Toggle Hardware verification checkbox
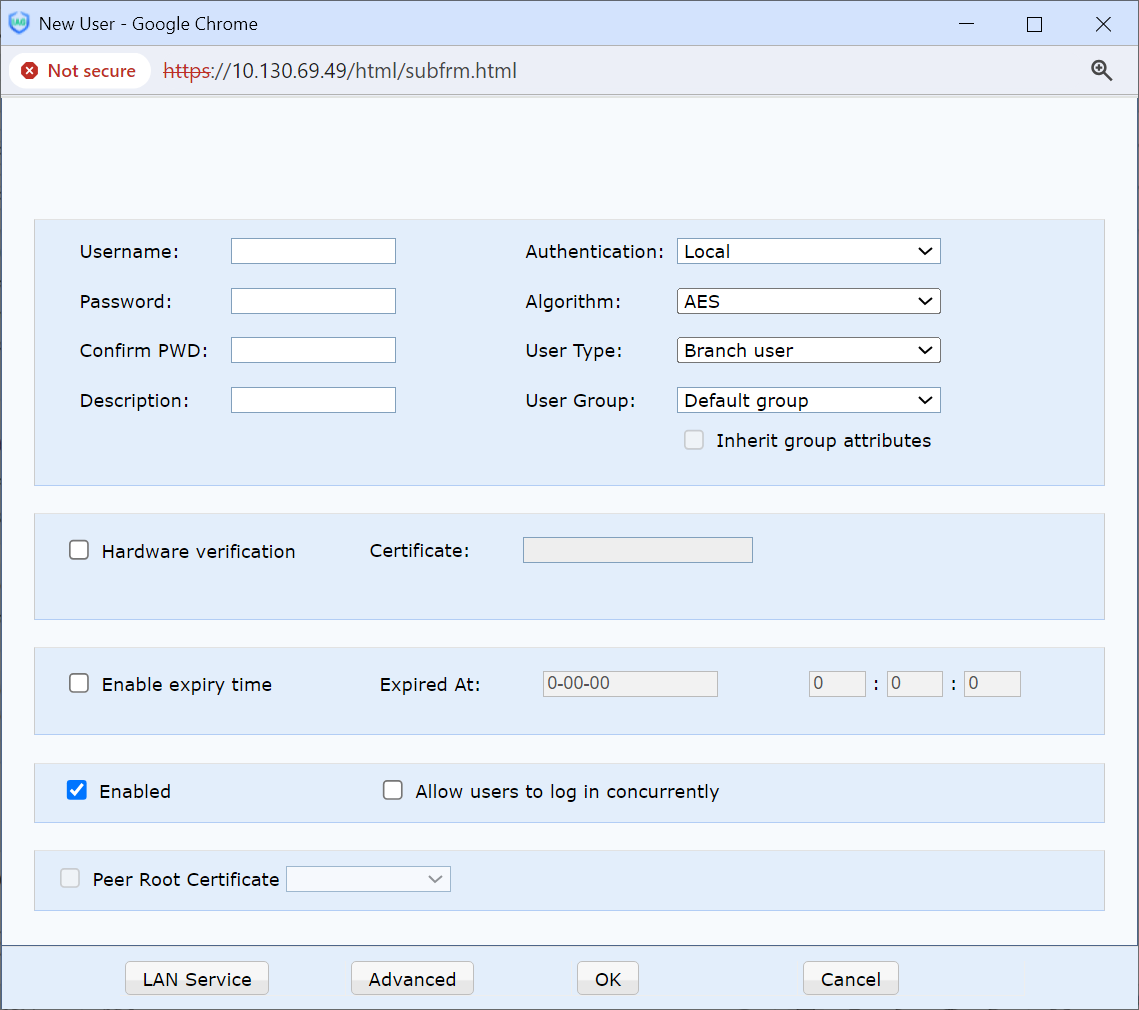The image size is (1139, 1010). pos(79,550)
